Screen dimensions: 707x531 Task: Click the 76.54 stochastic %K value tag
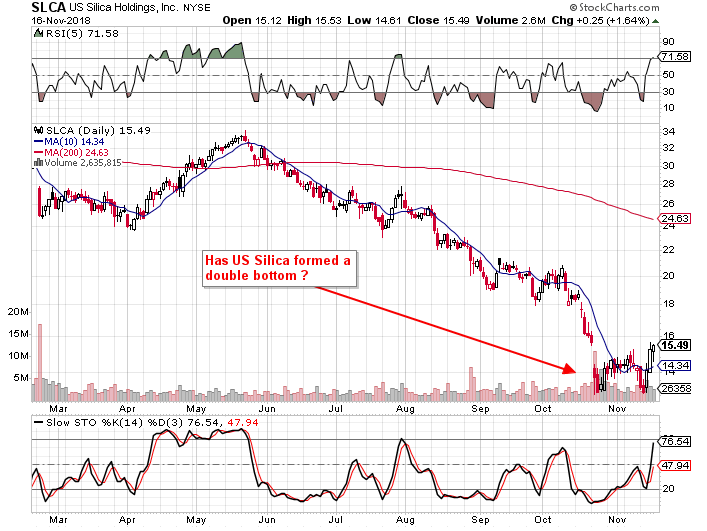coord(675,441)
